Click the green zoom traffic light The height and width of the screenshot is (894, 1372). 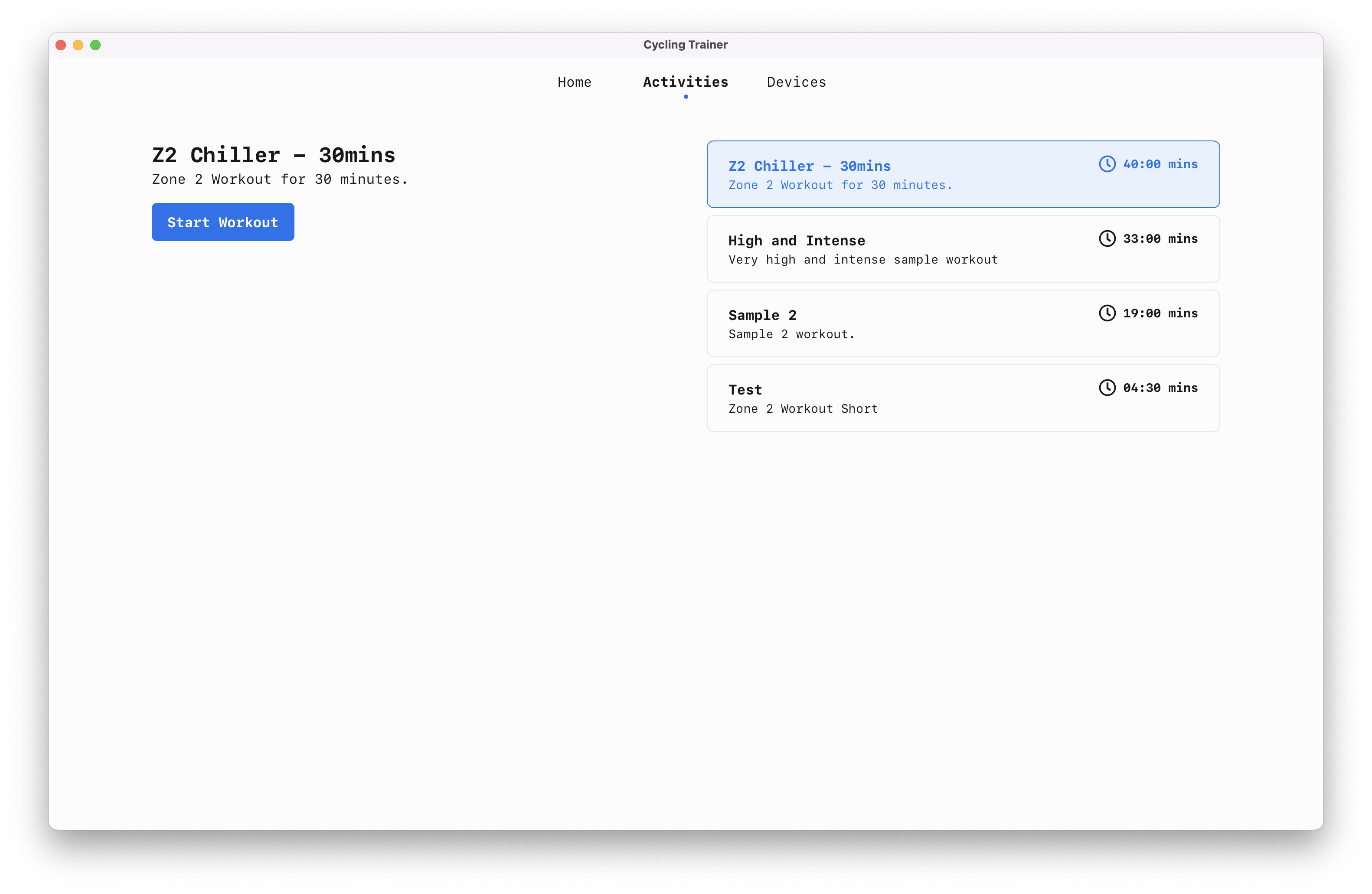click(x=96, y=44)
